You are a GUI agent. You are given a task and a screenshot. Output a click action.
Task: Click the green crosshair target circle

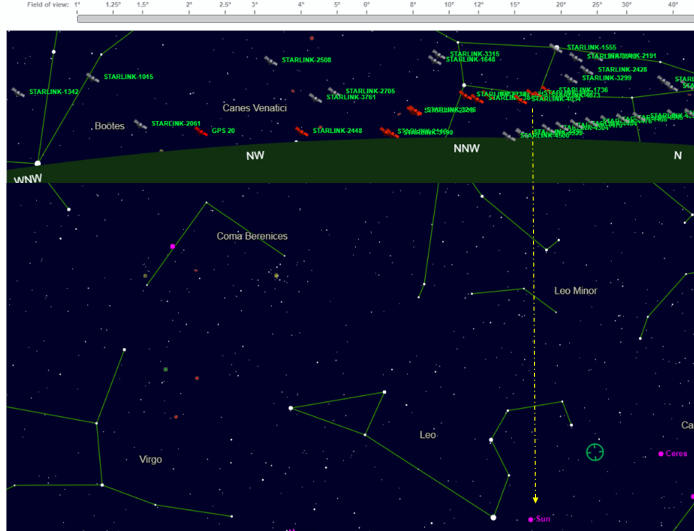[x=595, y=452]
